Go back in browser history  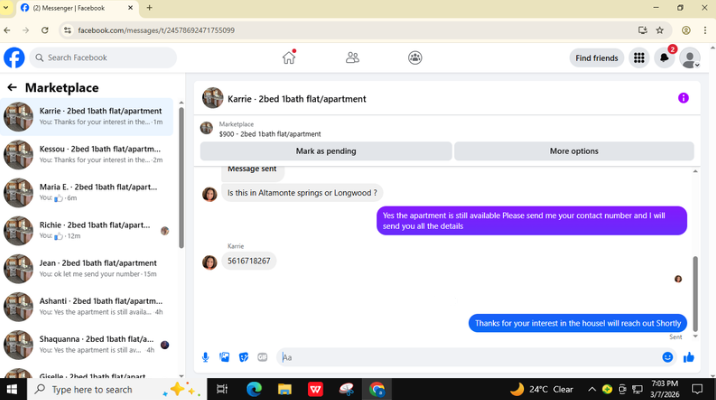point(7,30)
